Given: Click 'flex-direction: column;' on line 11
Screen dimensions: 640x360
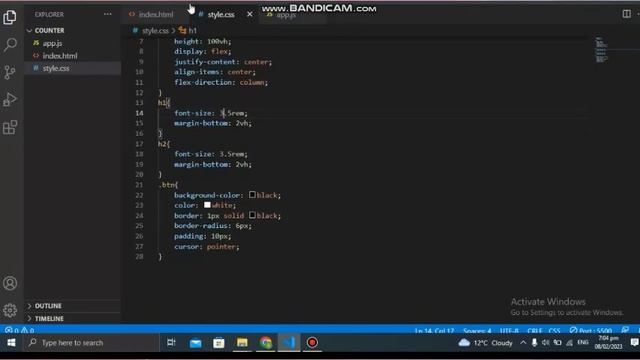Looking at the screenshot, I should [221, 82].
